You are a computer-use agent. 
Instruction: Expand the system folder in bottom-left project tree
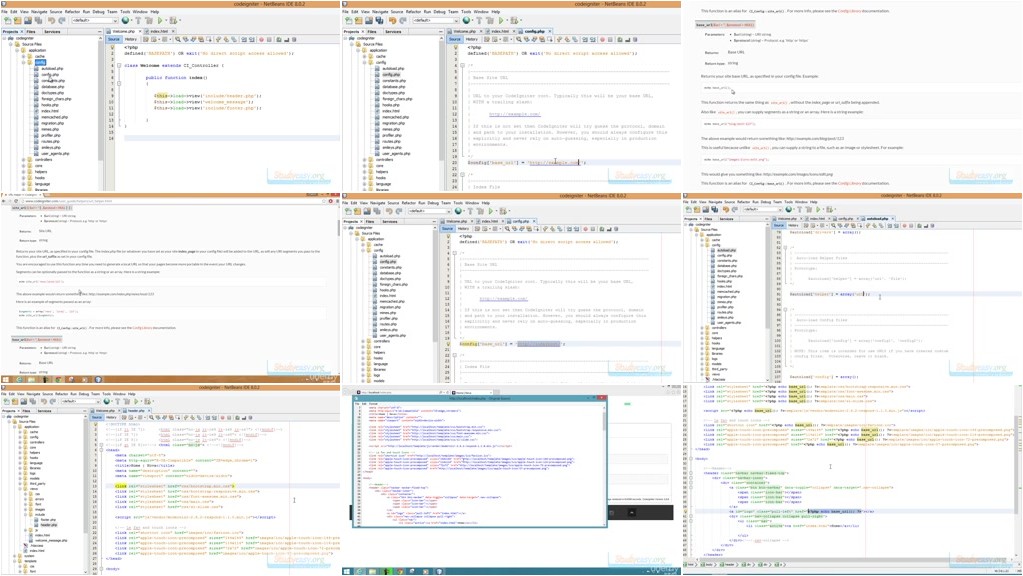(15, 556)
